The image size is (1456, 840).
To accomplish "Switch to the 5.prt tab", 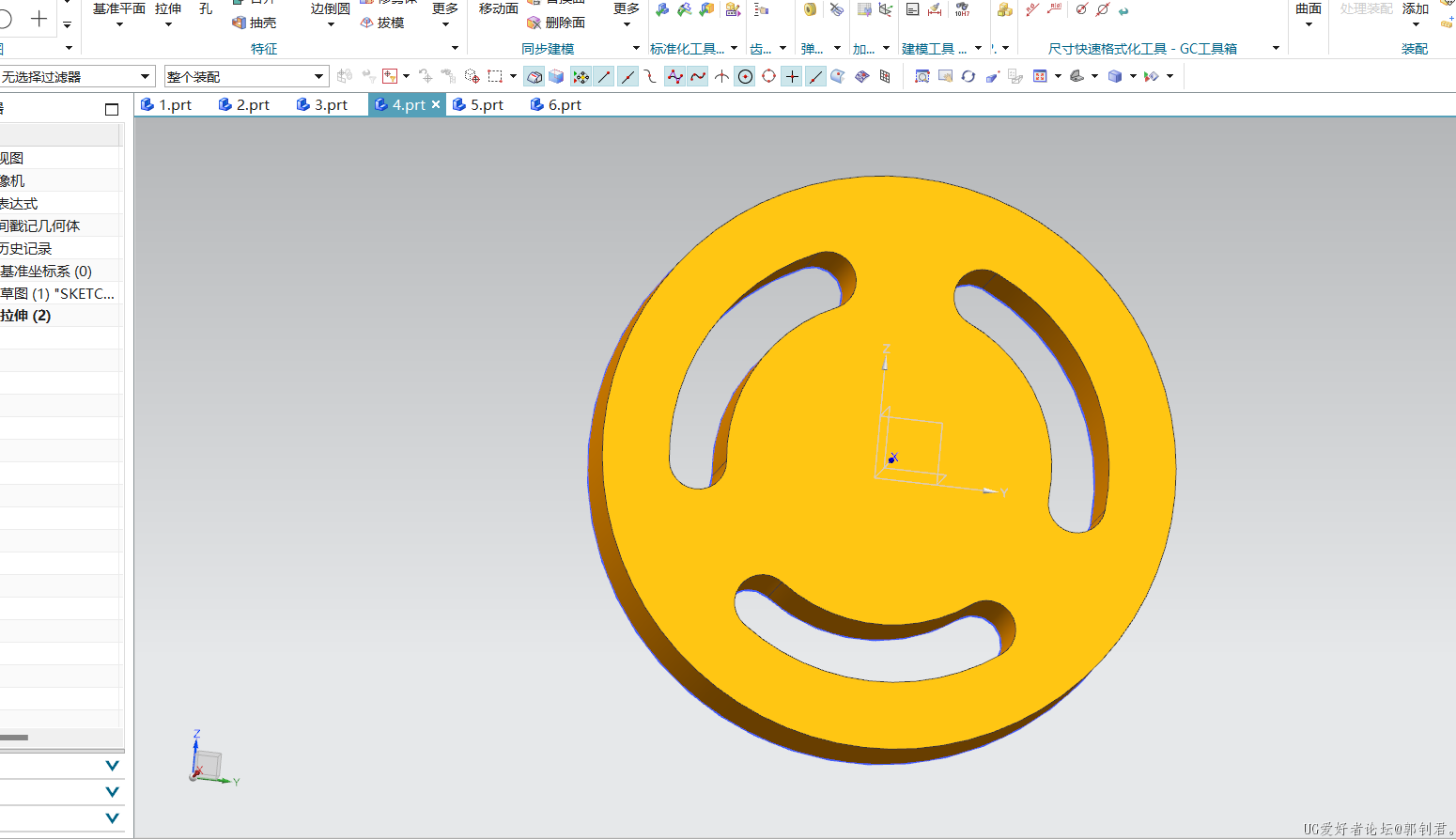I will click(x=478, y=105).
